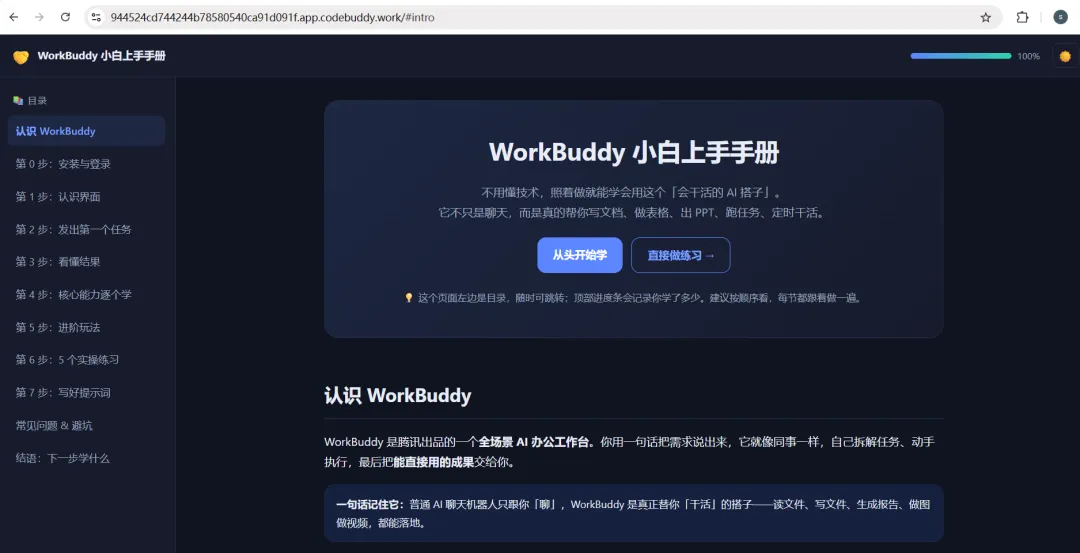Click the hero heading WorkBuddy 小白上手手册
The width and height of the screenshot is (1080, 553).
pos(634,152)
